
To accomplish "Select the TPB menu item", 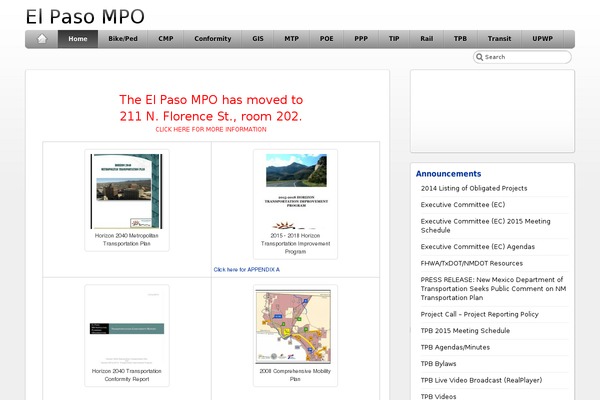I will 460,39.
